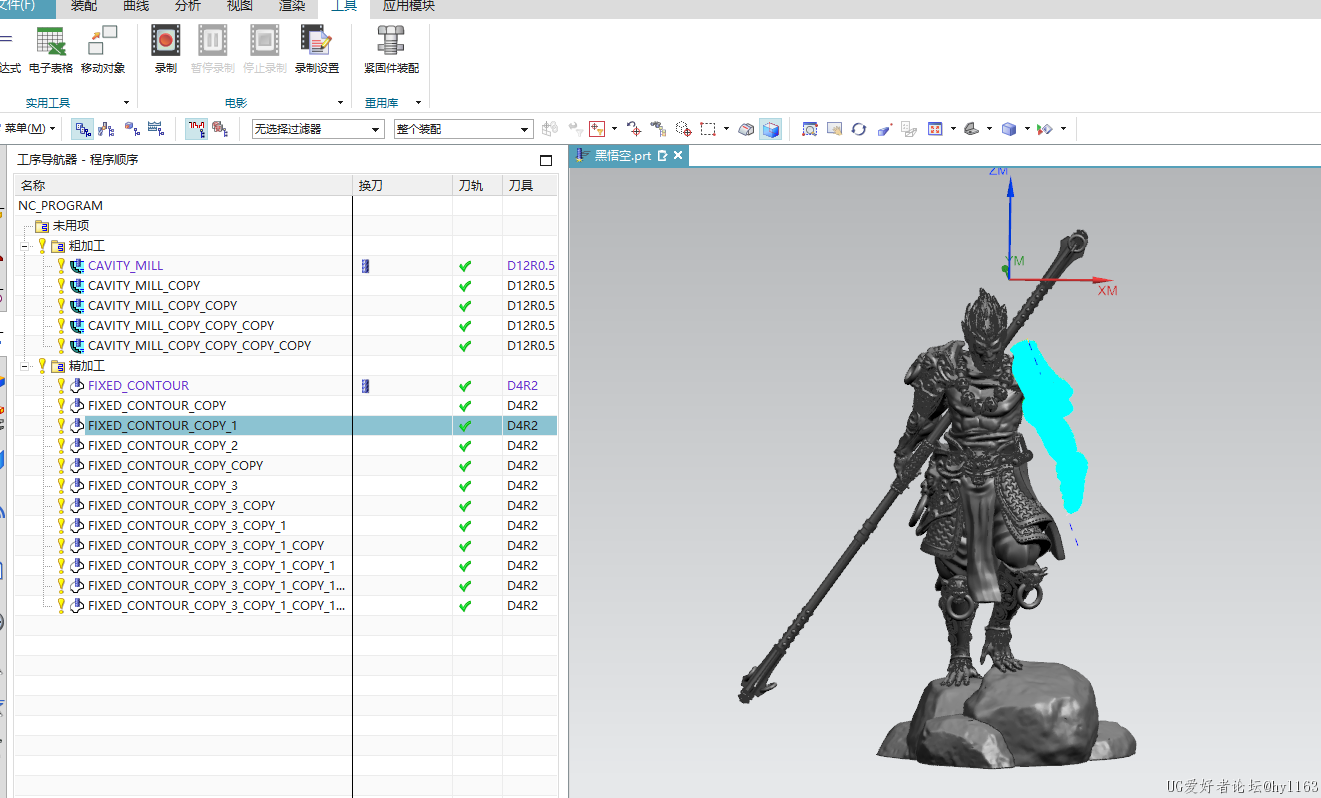Click the zoom view icon
1321x798 pixels.
[x=810, y=129]
